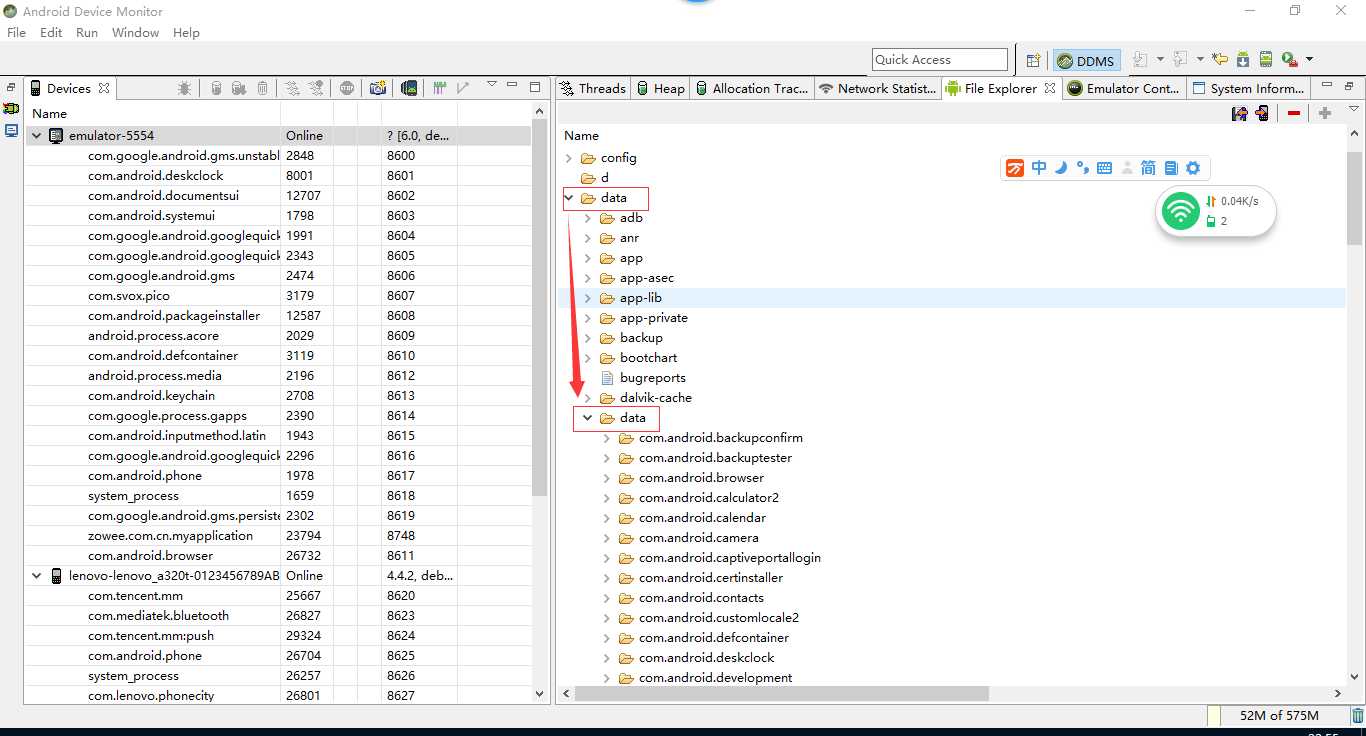Click the Cause GC trash icon in Devices toolbar
The width and height of the screenshot is (1366, 736).
pos(262,88)
